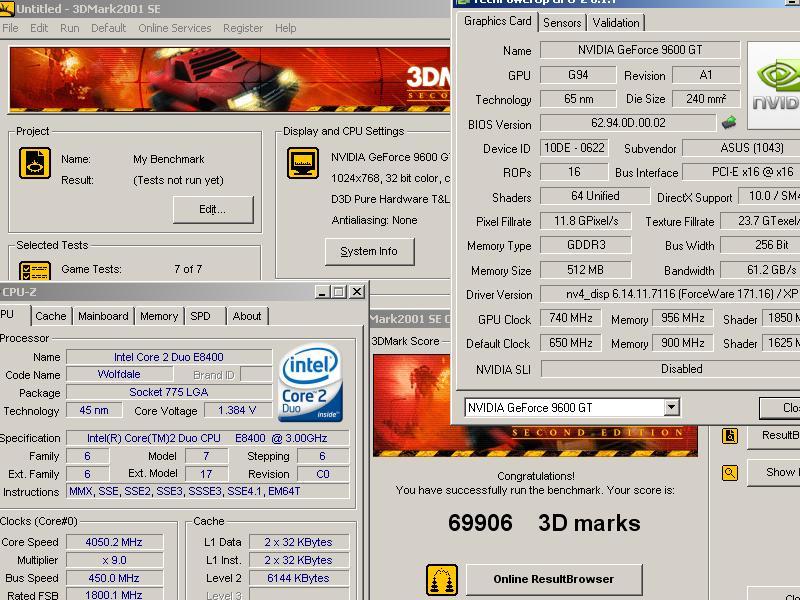This screenshot has height=600, width=800.
Task: Click the display monitor icon in 3DMark
Action: point(303,163)
